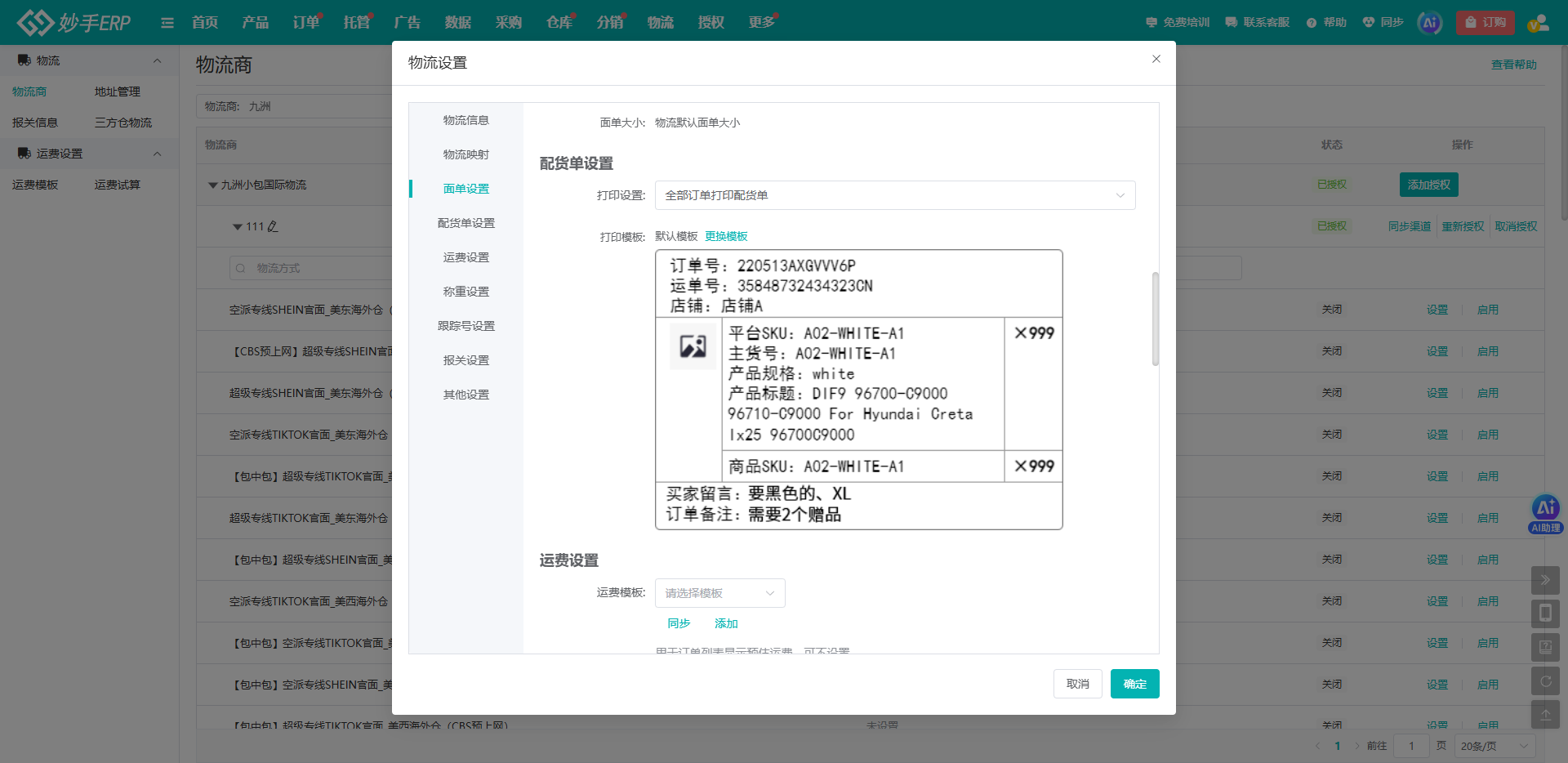Screen dimensions: 1568x763
Task: Click the 妙手ERP logo
Action: click(x=74, y=22)
